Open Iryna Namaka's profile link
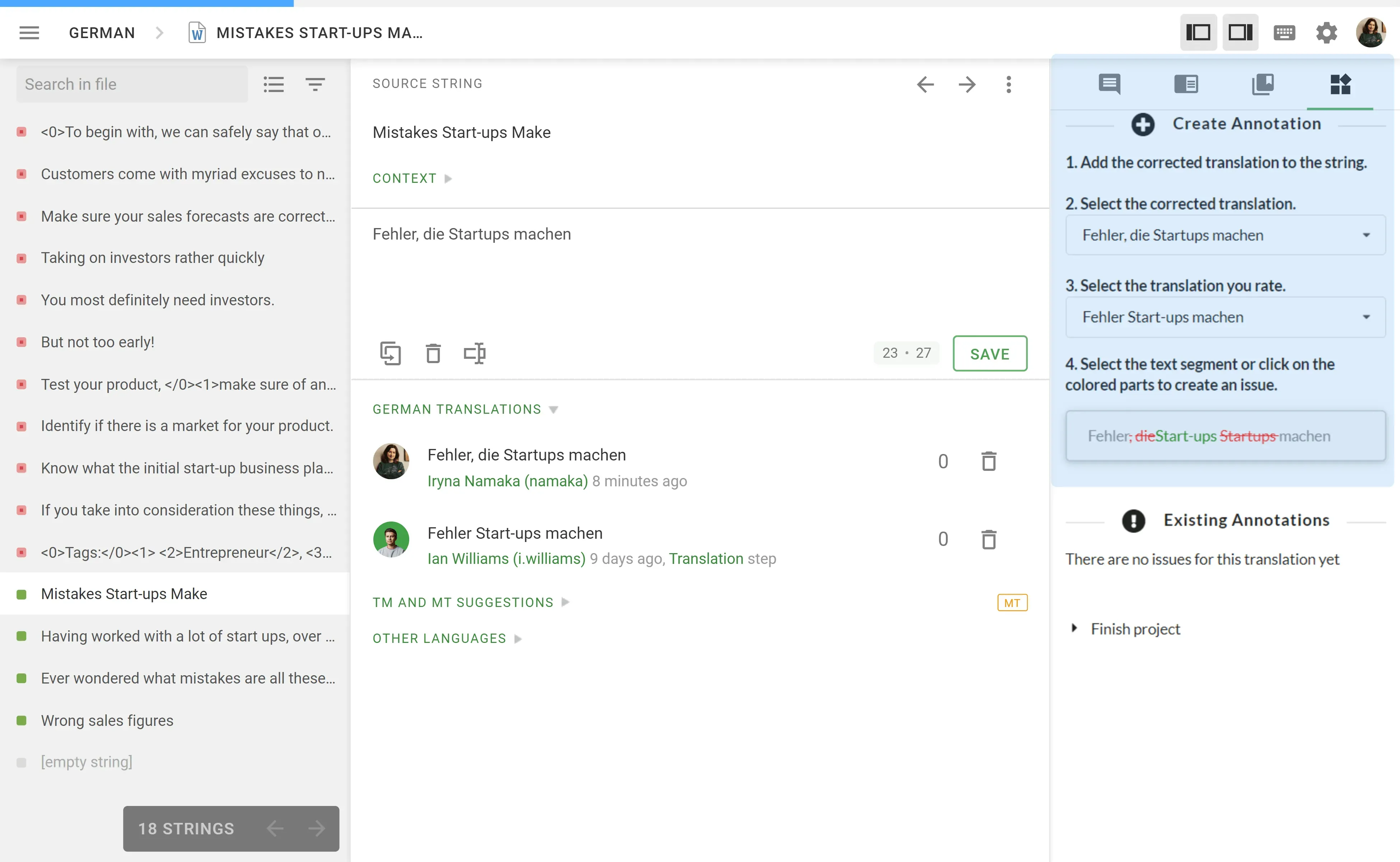 click(507, 481)
